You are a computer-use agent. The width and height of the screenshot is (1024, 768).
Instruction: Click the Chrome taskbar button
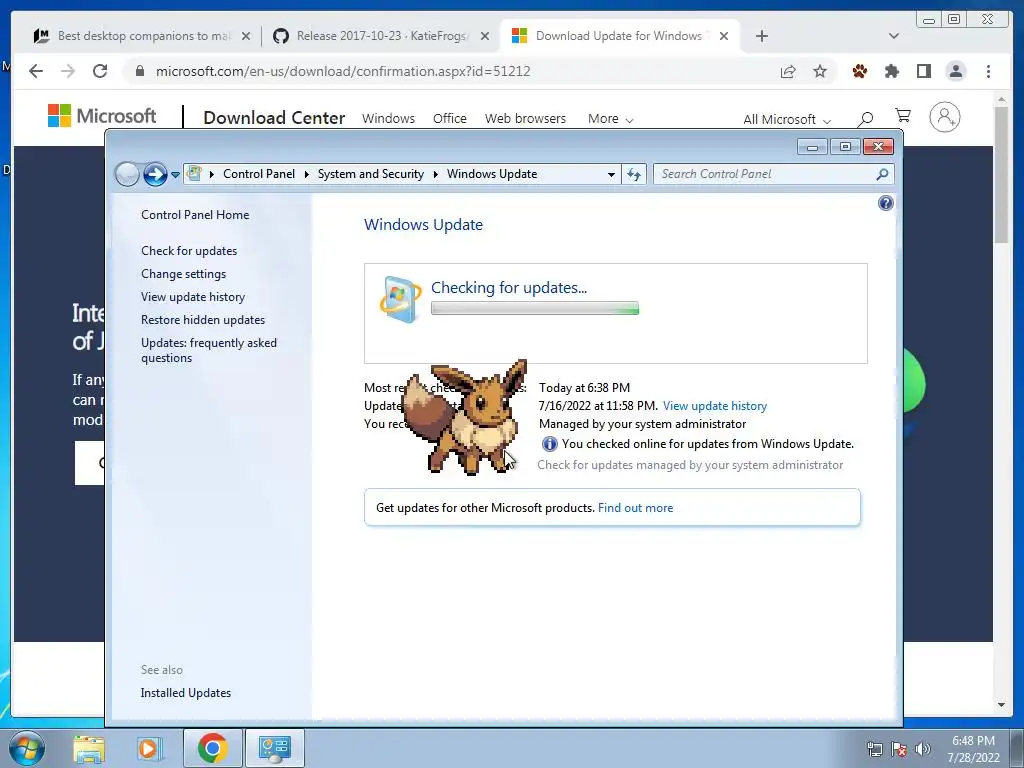point(212,748)
